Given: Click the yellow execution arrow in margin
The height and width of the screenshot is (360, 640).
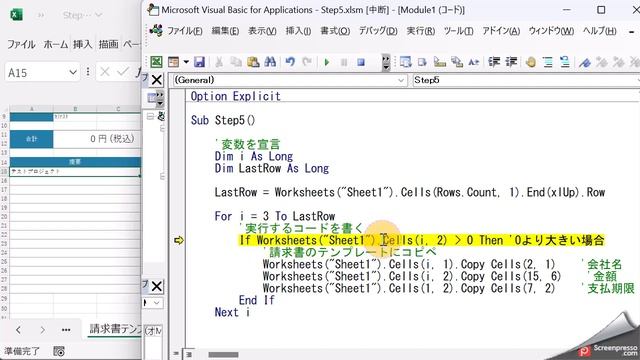Looking at the screenshot, I should tap(179, 240).
